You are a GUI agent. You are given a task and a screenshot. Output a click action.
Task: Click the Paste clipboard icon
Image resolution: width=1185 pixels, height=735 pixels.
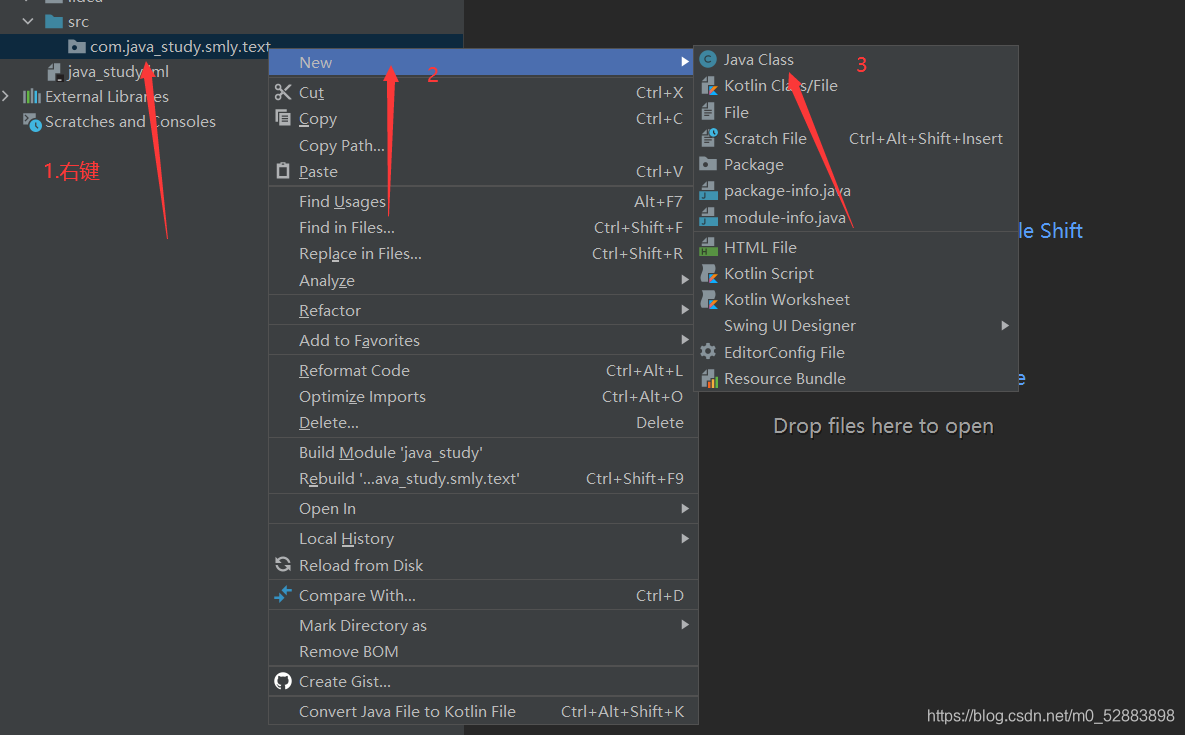pyautogui.click(x=283, y=171)
